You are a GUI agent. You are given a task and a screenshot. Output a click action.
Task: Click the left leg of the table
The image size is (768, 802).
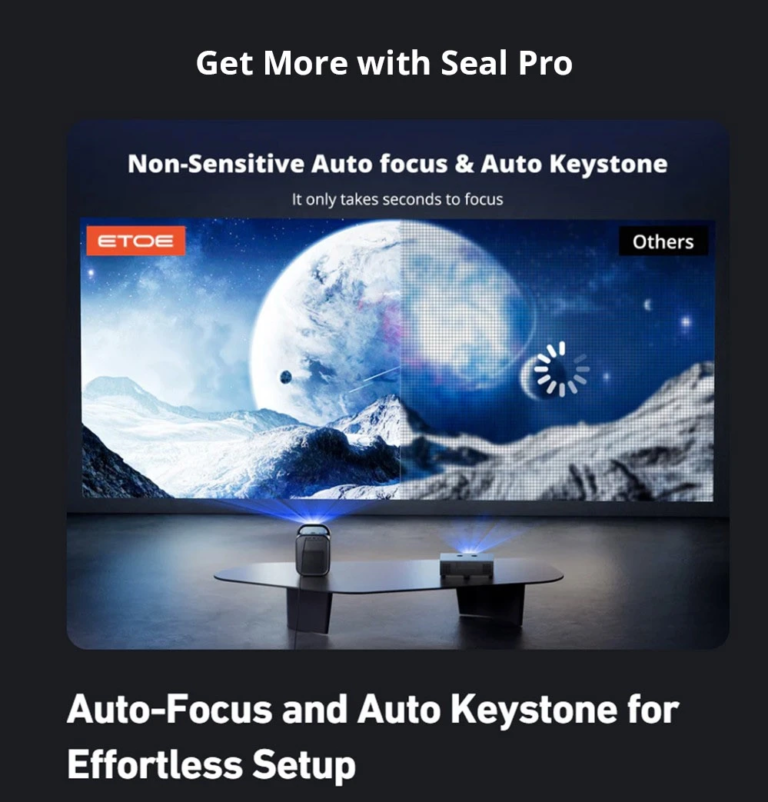tap(308, 609)
